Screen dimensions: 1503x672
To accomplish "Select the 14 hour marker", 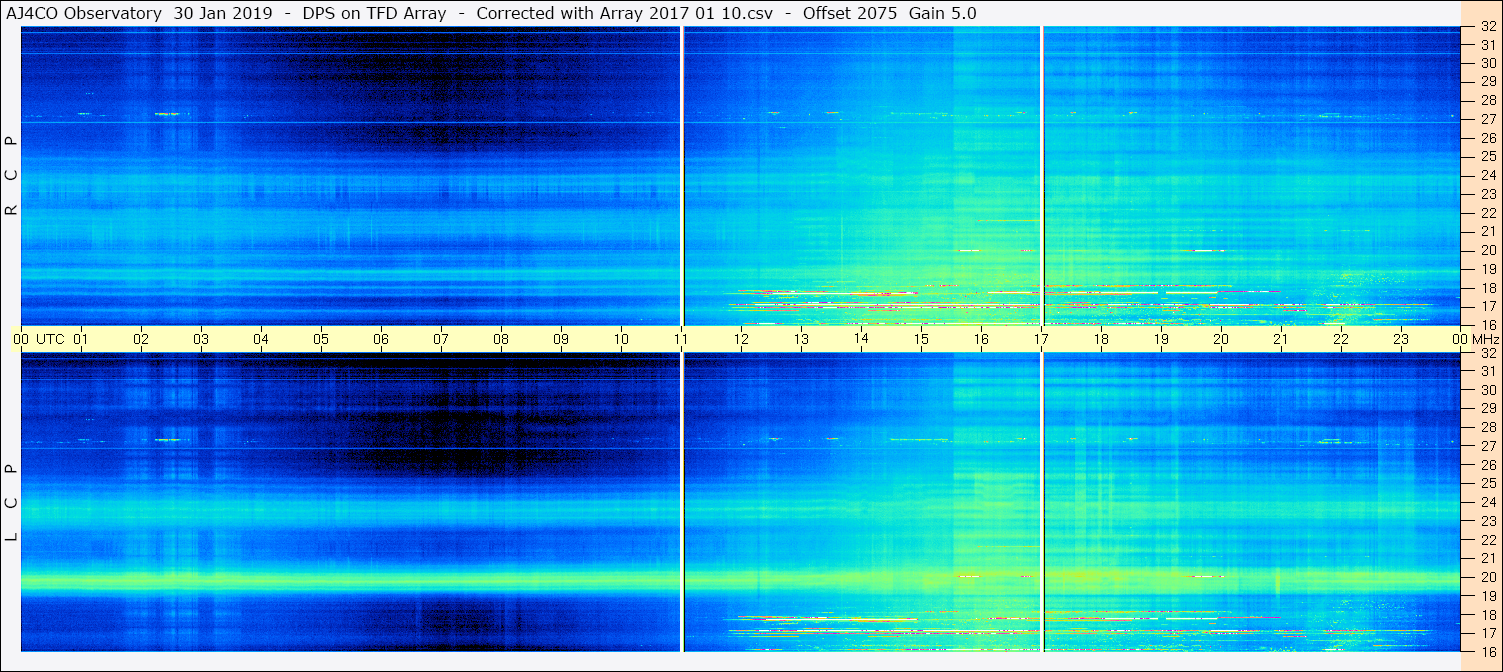I will pyautogui.click(x=861, y=339).
